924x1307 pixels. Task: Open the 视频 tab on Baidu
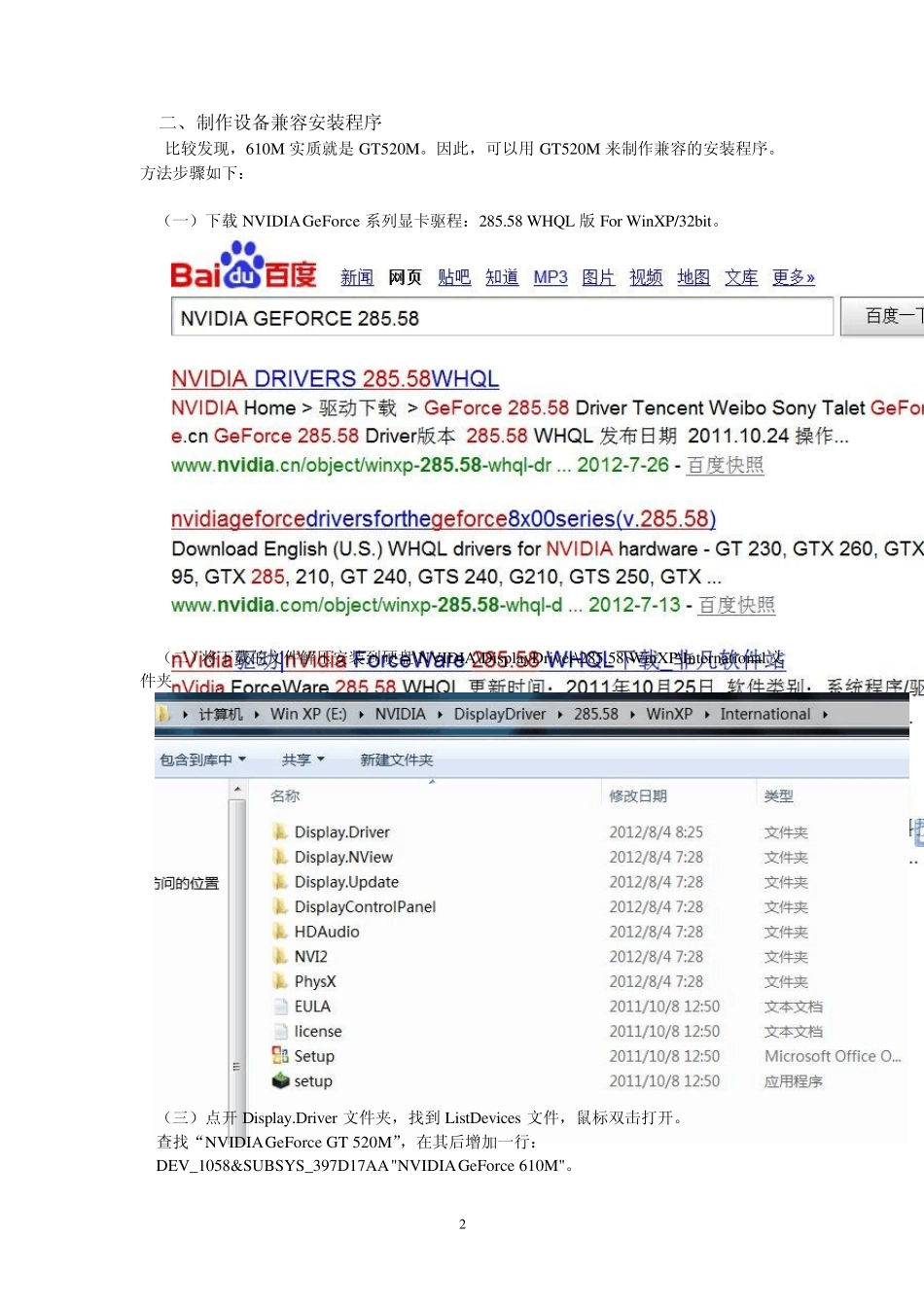(646, 277)
